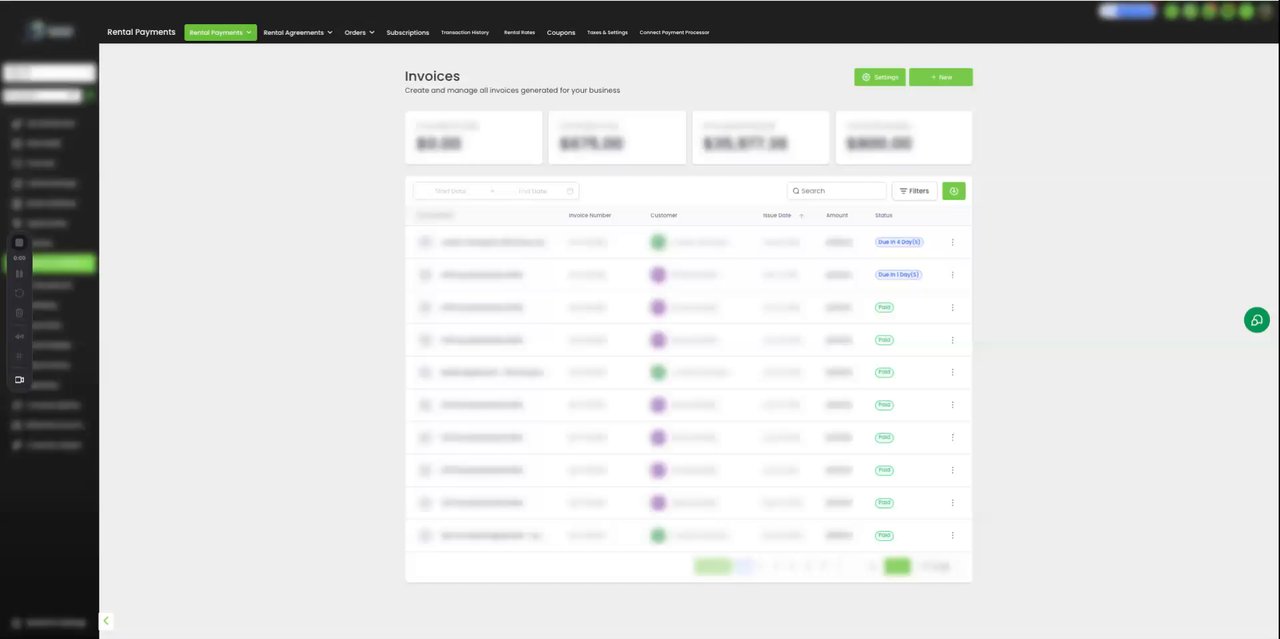Collapse the sidebar with the green chevron
Viewport: 1280px width, 639px height.
[x=106, y=621]
